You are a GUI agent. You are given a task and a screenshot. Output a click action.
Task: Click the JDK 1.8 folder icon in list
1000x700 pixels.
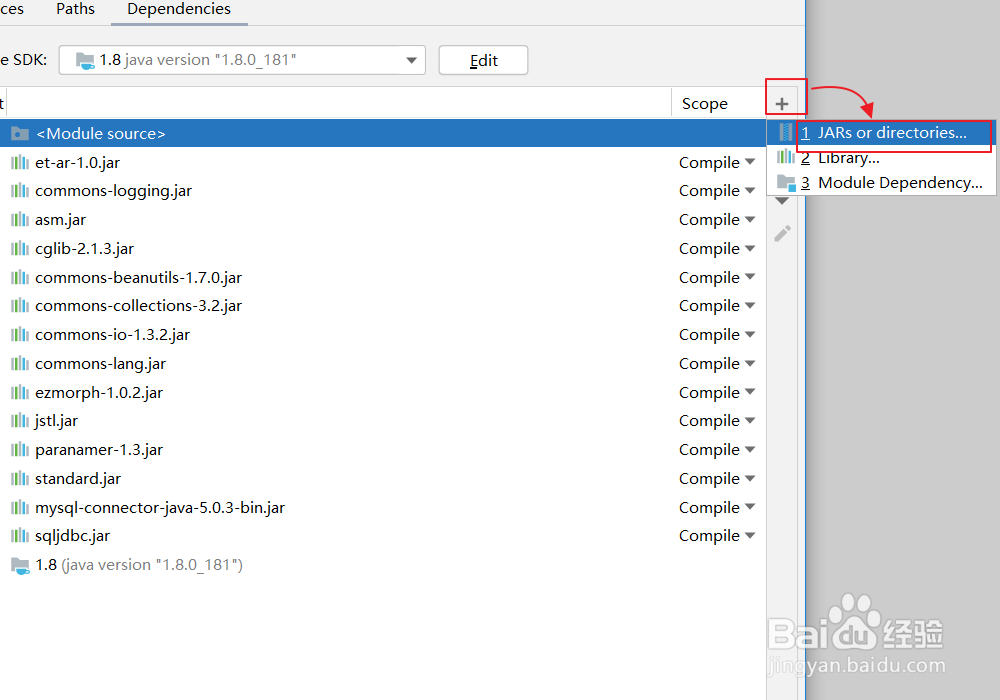click(20, 565)
